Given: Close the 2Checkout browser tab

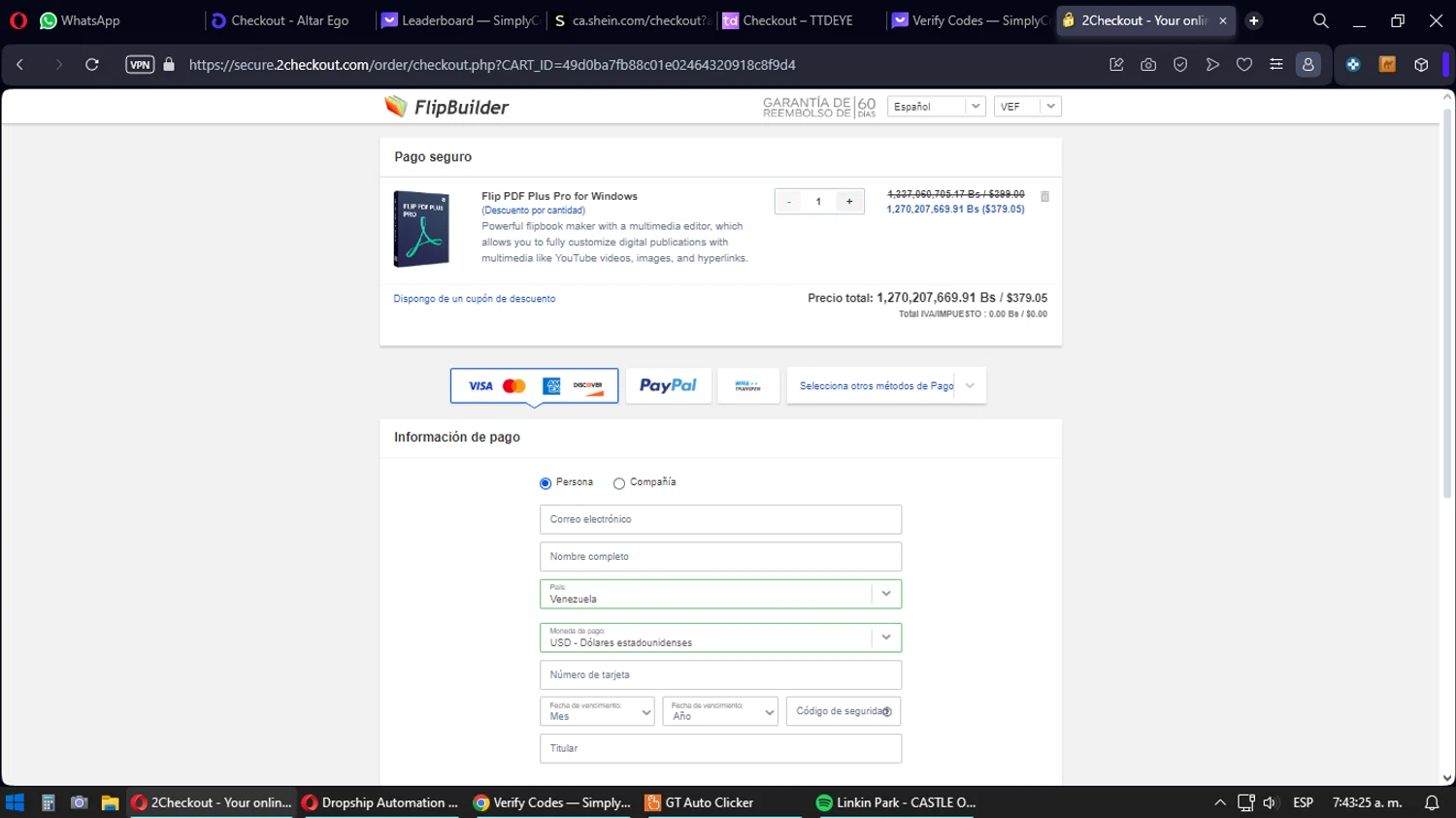Looking at the screenshot, I should tap(1223, 20).
